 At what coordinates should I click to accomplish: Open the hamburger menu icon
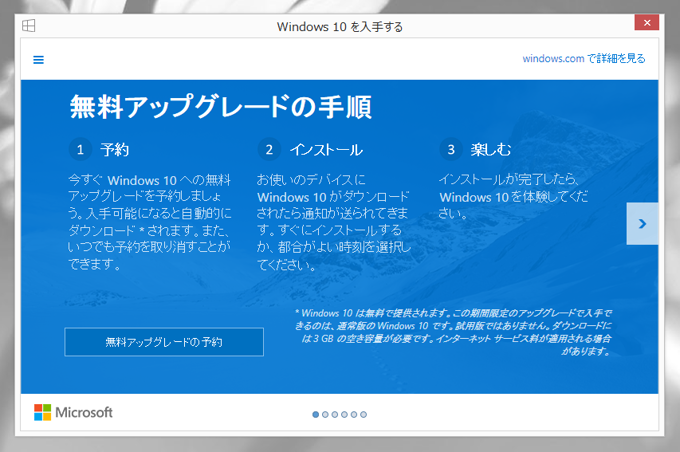(39, 60)
